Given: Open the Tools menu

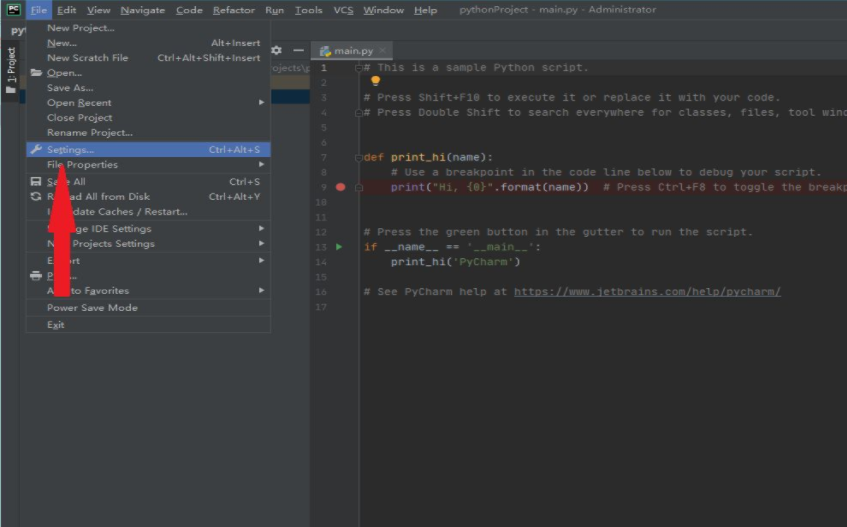Looking at the screenshot, I should coord(308,10).
